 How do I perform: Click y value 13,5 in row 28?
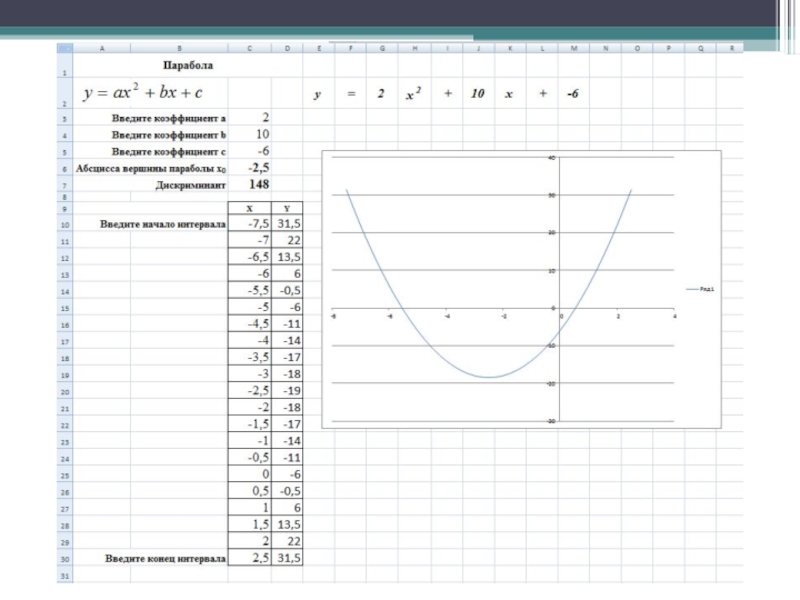point(287,524)
